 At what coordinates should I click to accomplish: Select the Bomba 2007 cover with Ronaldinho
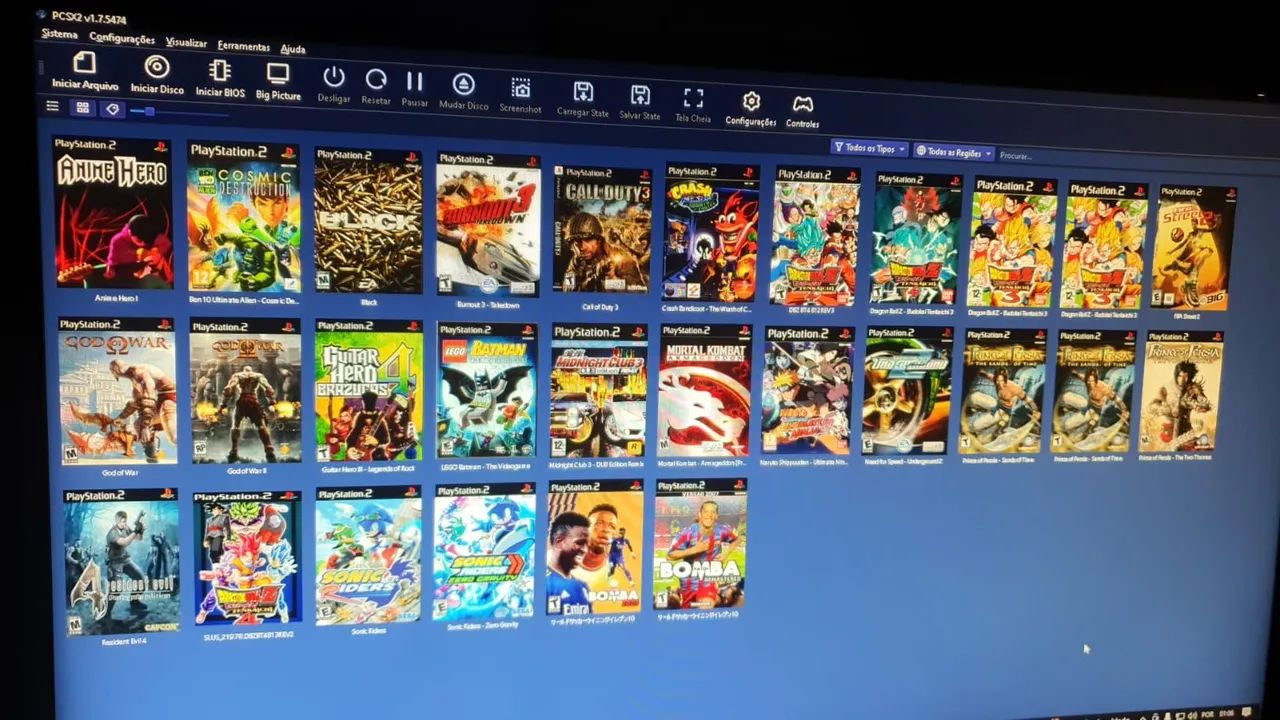coord(700,545)
